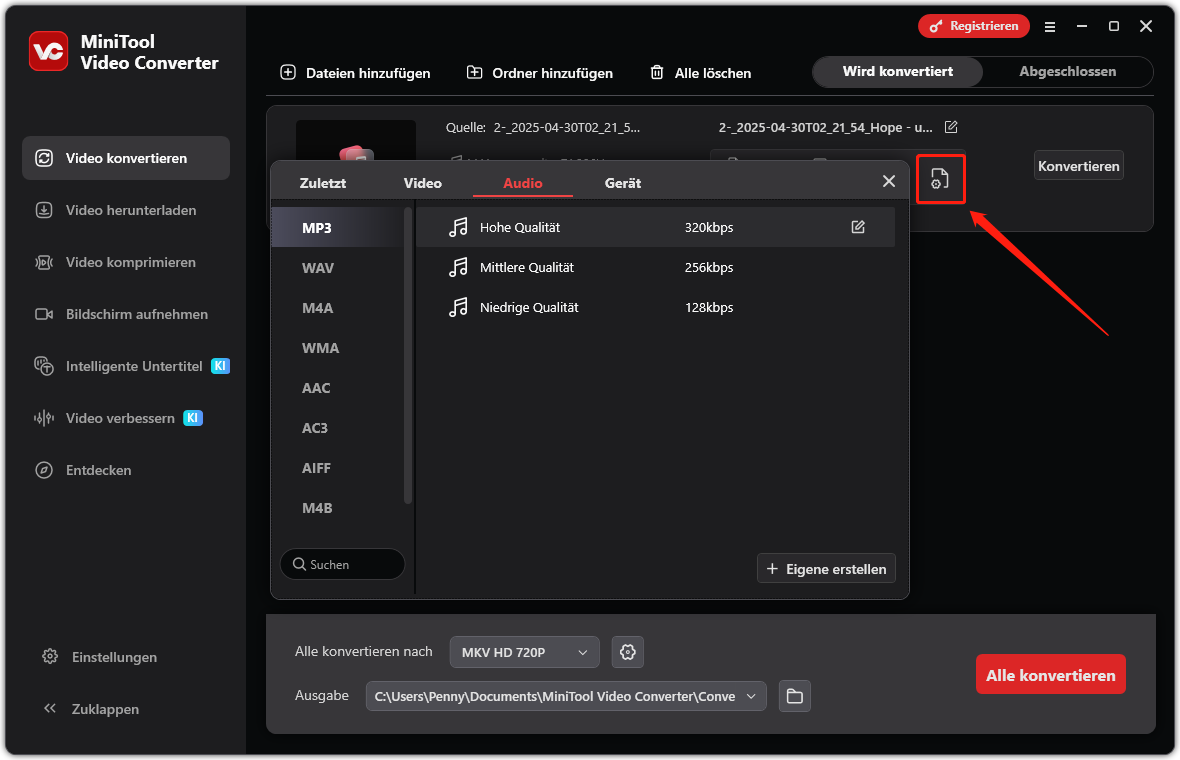Screen dimensions: 1180x760
Task: Click the Video komprimieren icon in sidebar
Action: tap(44, 262)
